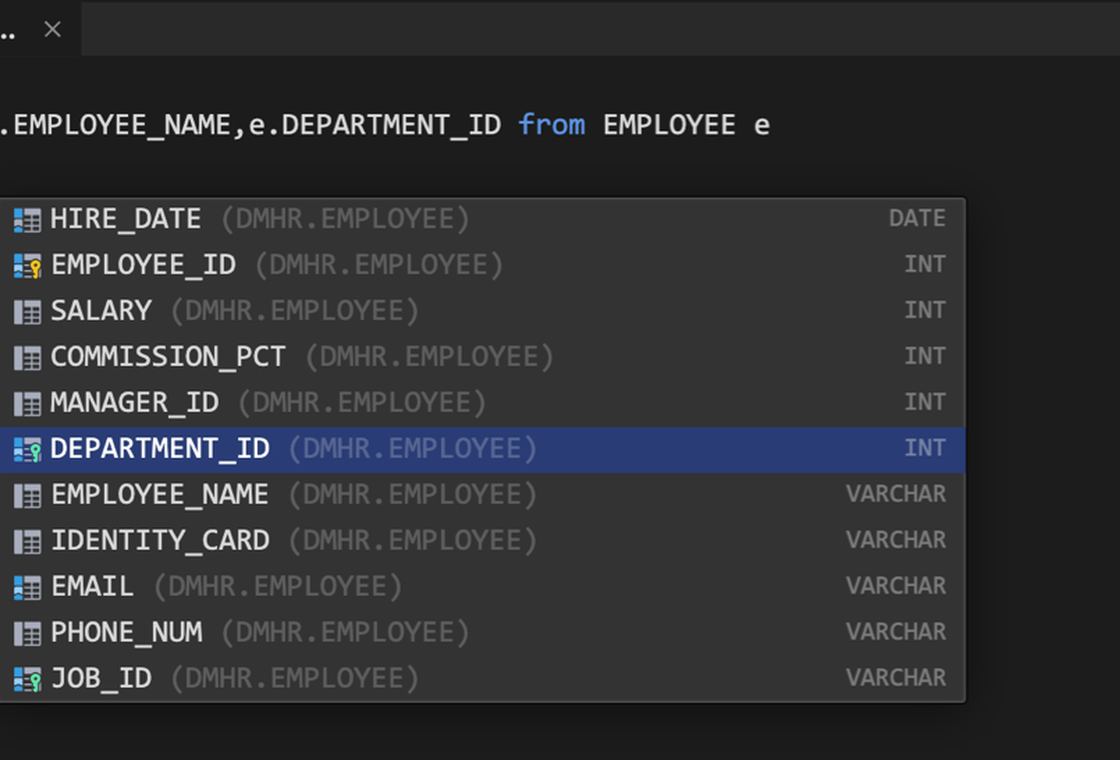Viewport: 1120px width, 760px height.
Task: Place cursor on EMPLOYEE table name in query
Action: pos(669,126)
